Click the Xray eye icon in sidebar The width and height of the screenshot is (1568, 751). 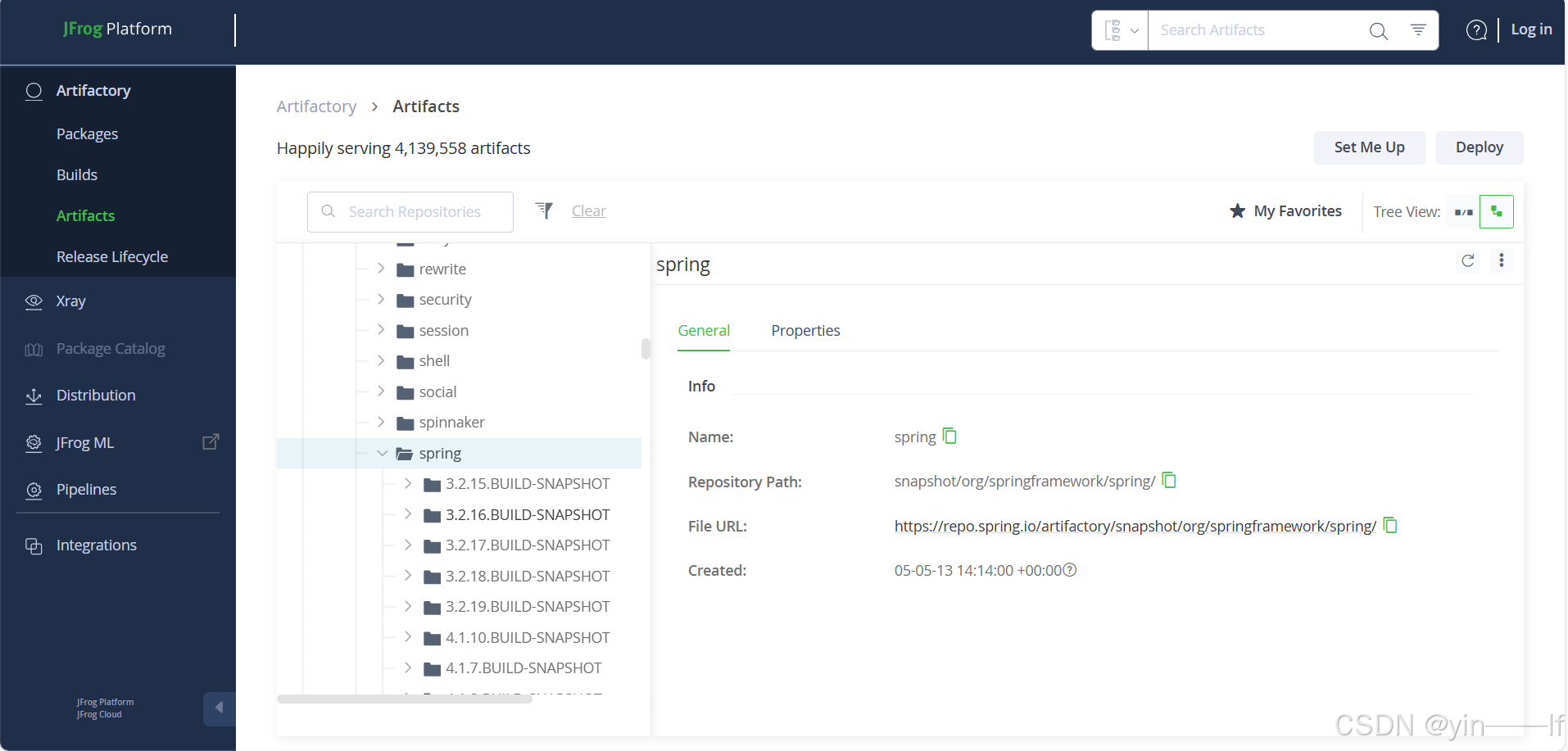(34, 301)
